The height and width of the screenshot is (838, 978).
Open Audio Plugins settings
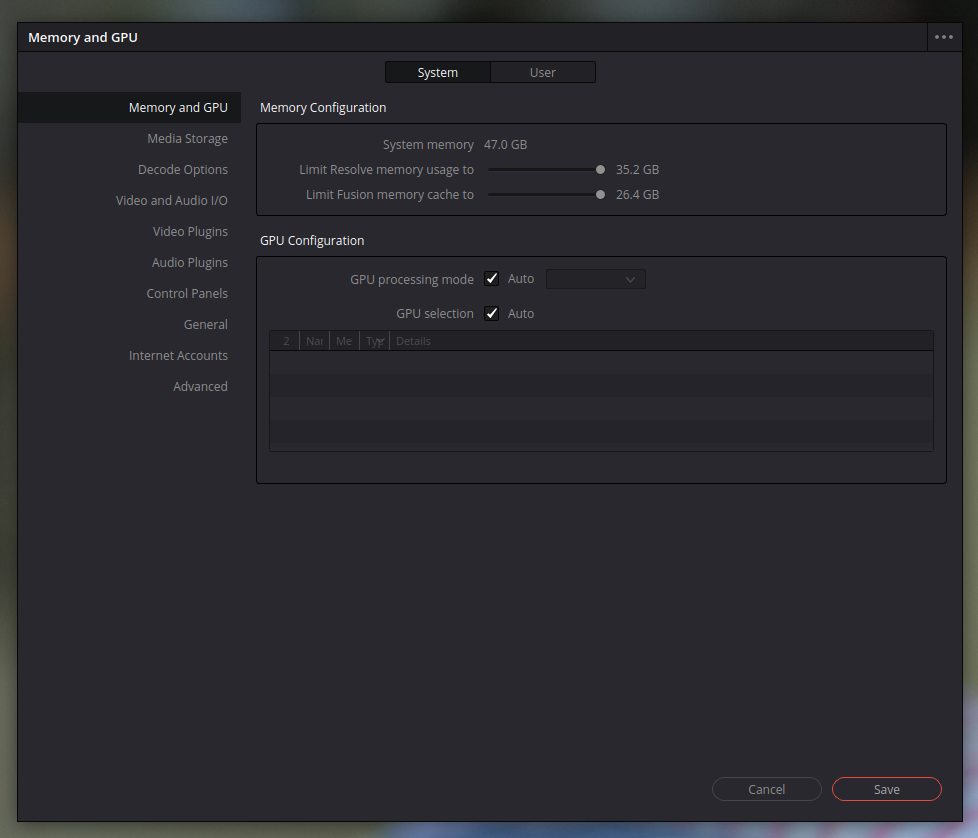[190, 262]
